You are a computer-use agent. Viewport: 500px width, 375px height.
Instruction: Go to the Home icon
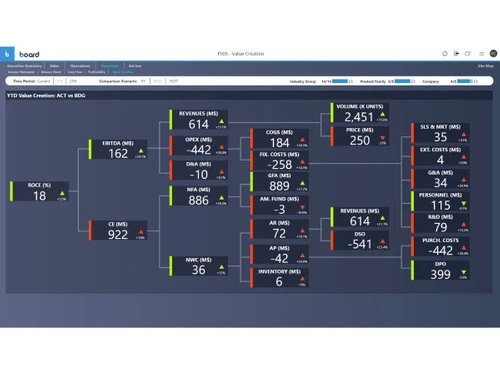pos(445,53)
